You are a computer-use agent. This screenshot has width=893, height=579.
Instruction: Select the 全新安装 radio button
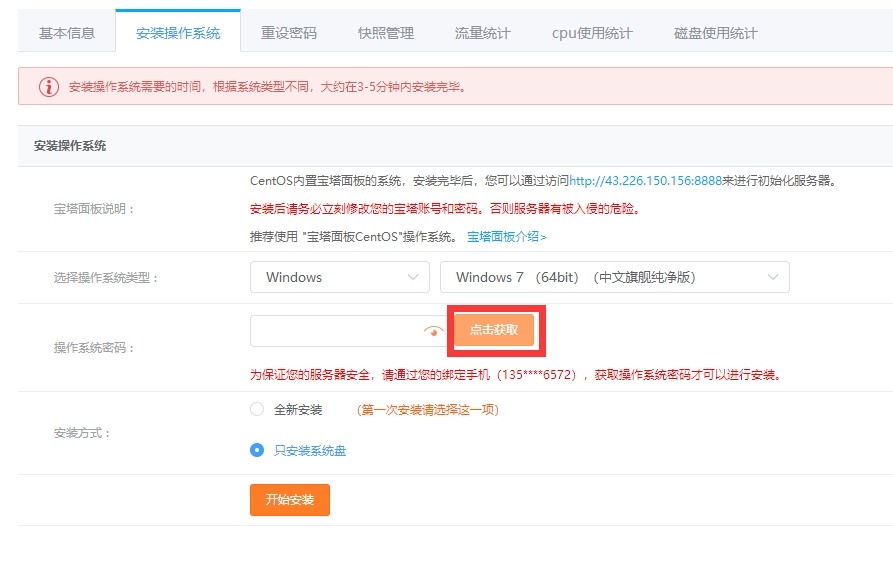click(x=257, y=409)
